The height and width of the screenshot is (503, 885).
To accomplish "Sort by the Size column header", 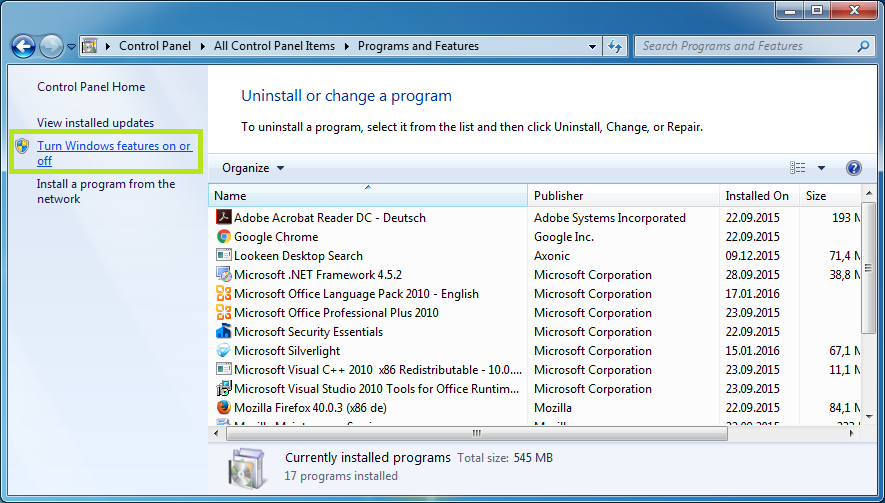I will [x=830, y=195].
